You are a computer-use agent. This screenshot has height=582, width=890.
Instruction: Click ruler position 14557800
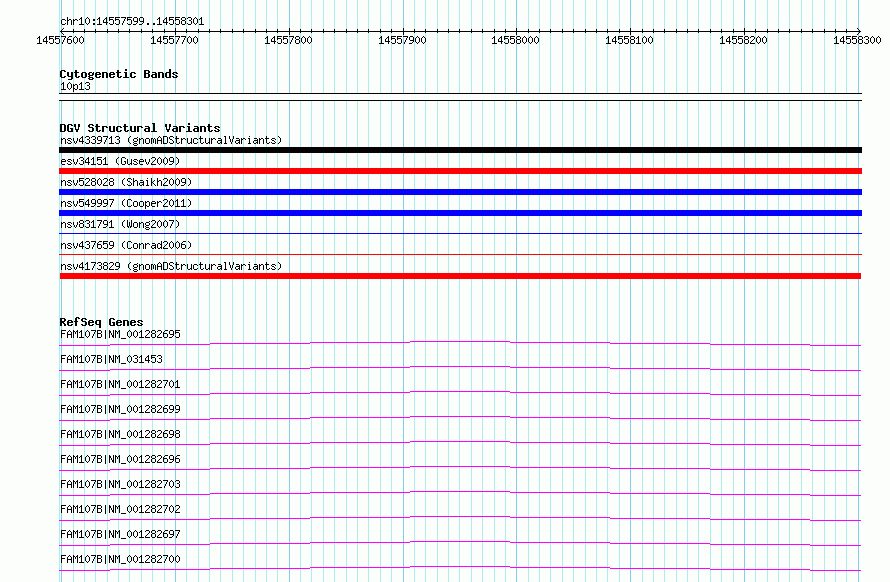tap(288, 40)
